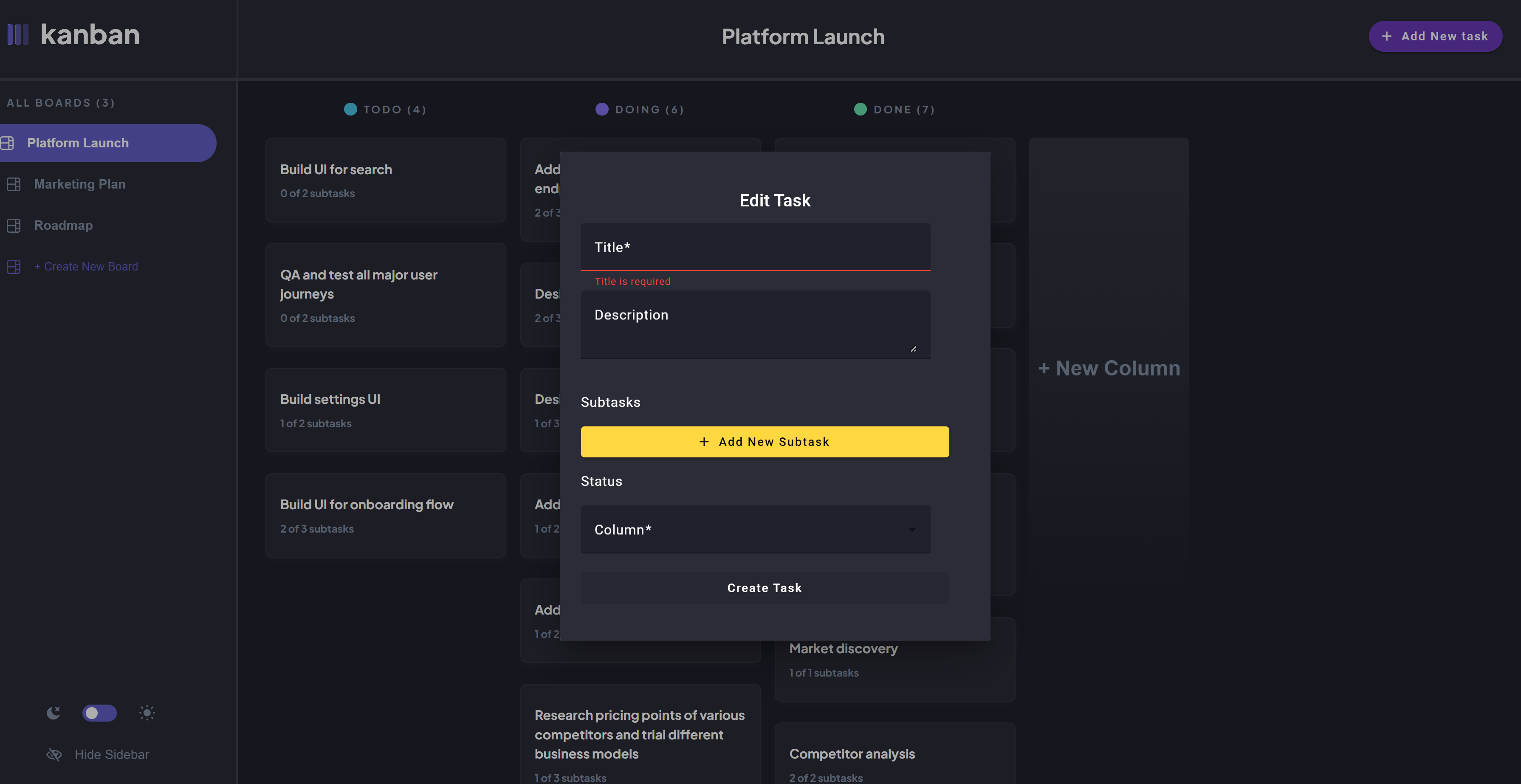This screenshot has height=784, width=1521.
Task: Click the + Create New Board link
Action: [86, 267]
